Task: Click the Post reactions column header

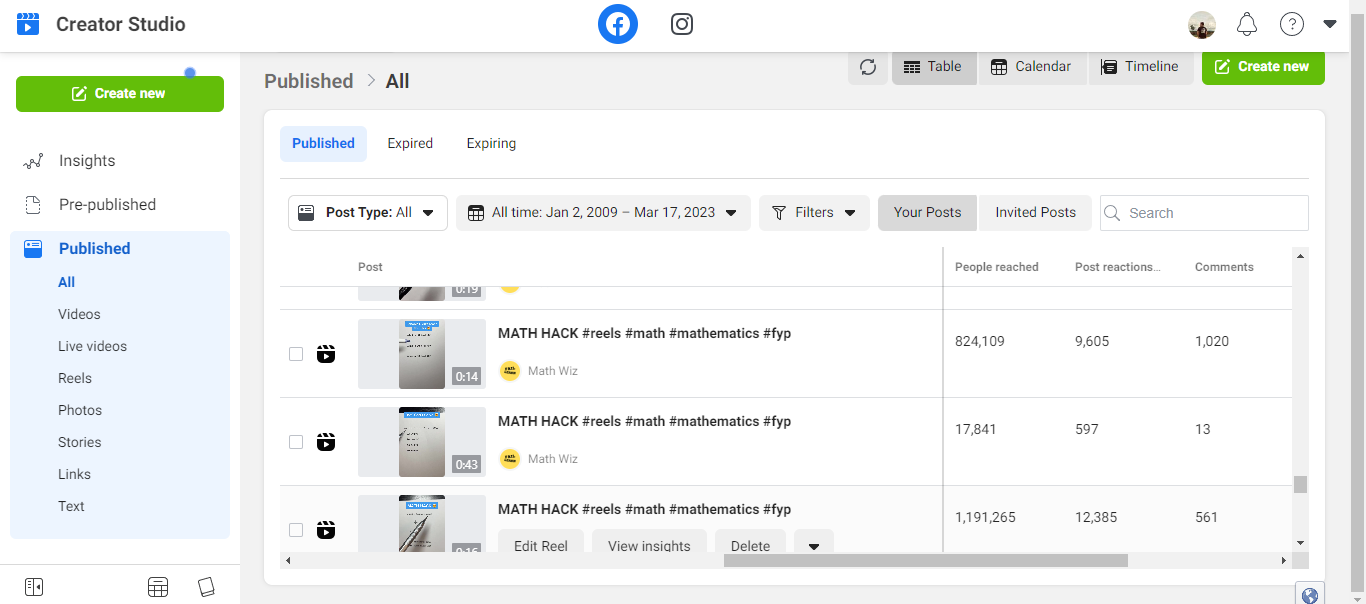Action: 1117,267
